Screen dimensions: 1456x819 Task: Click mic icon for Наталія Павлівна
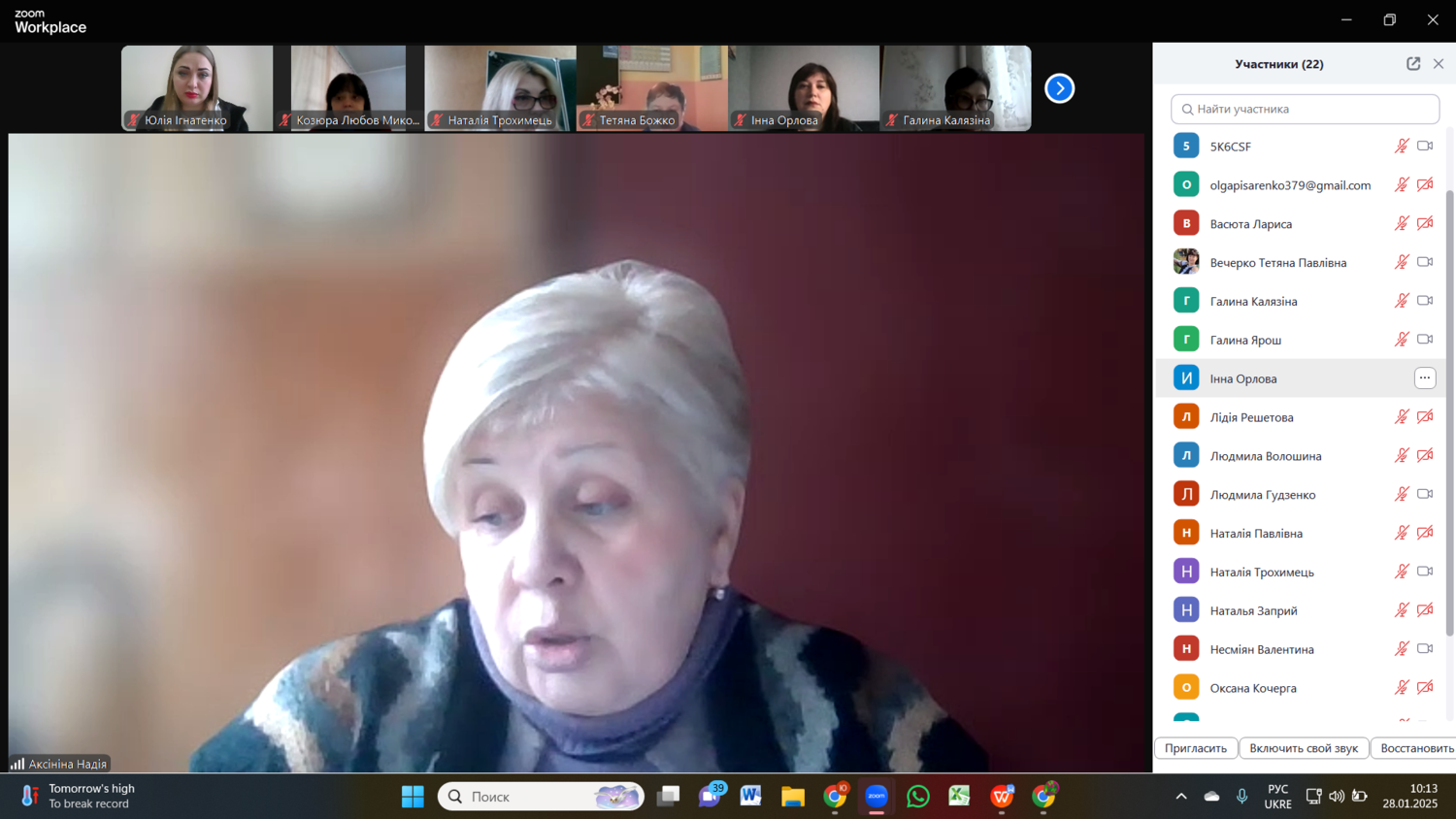pos(1402,533)
